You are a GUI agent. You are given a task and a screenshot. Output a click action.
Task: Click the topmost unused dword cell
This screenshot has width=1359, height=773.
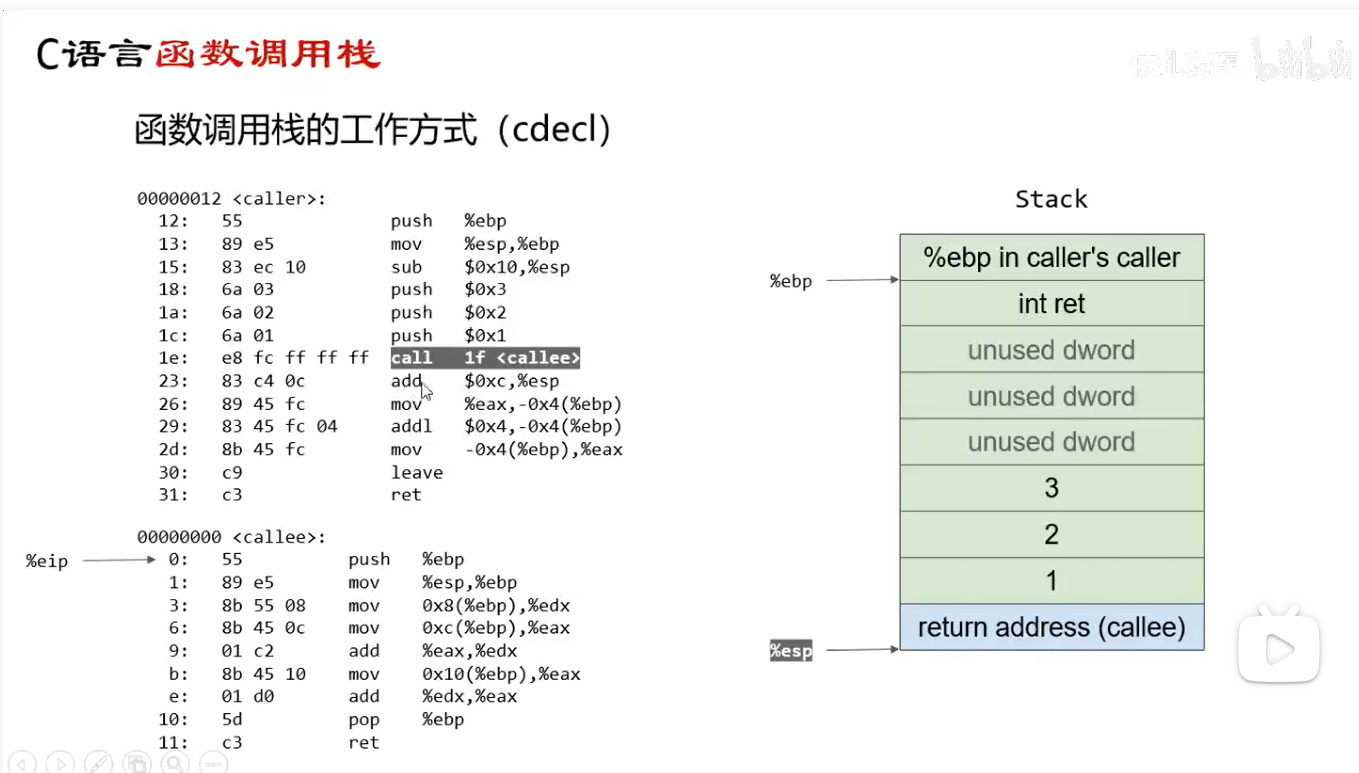[1051, 349]
